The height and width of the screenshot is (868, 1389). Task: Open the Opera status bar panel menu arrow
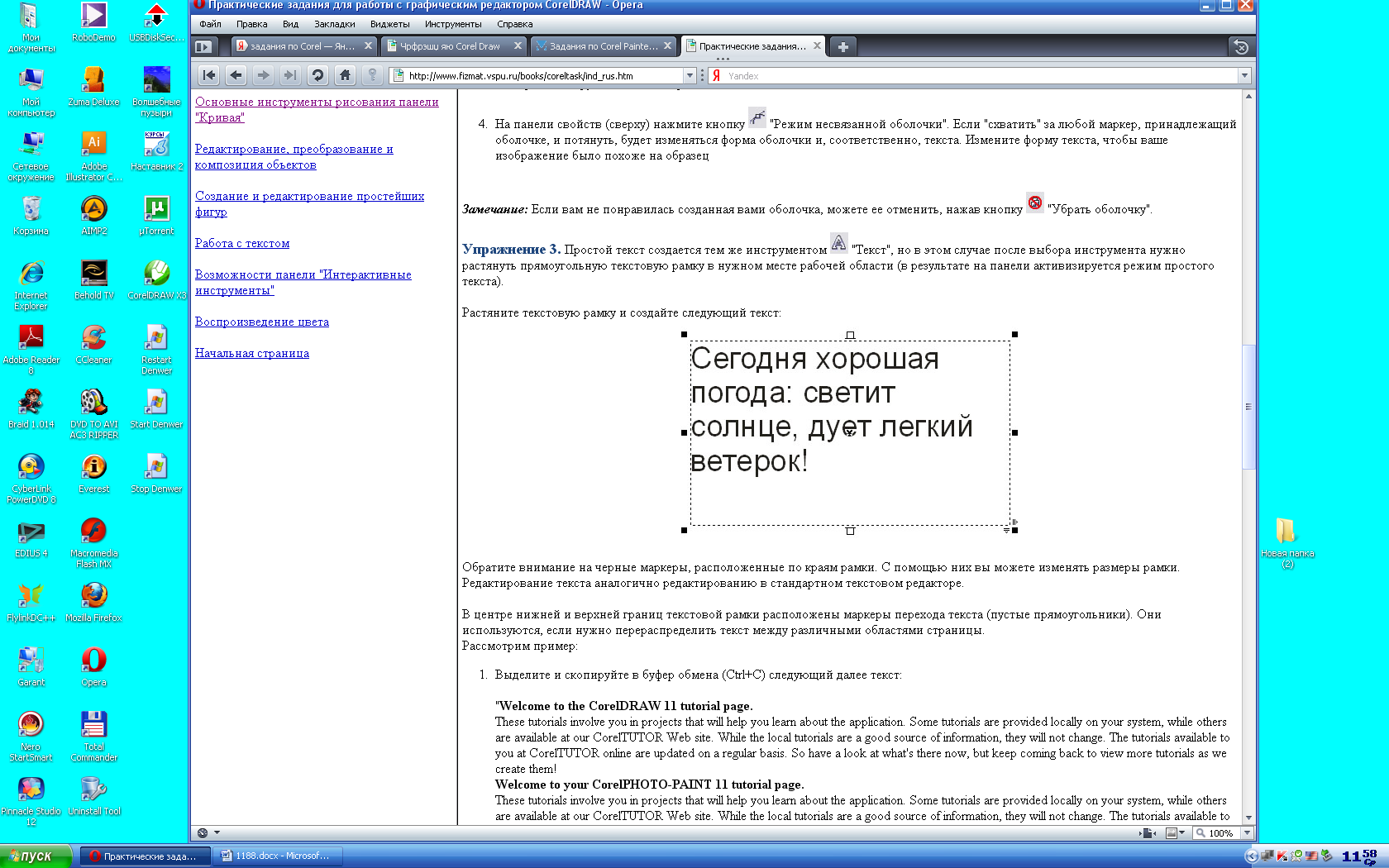(x=217, y=832)
